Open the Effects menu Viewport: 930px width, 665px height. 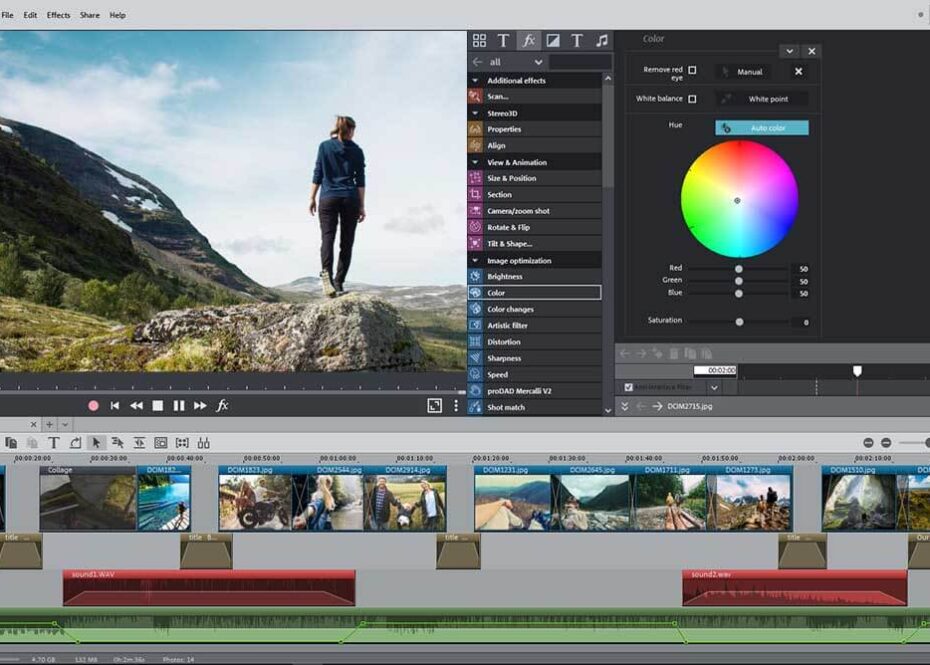point(58,15)
